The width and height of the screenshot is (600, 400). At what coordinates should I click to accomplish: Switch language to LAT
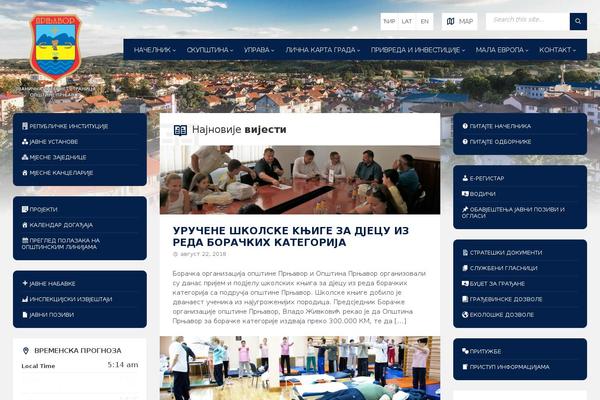tap(407, 21)
